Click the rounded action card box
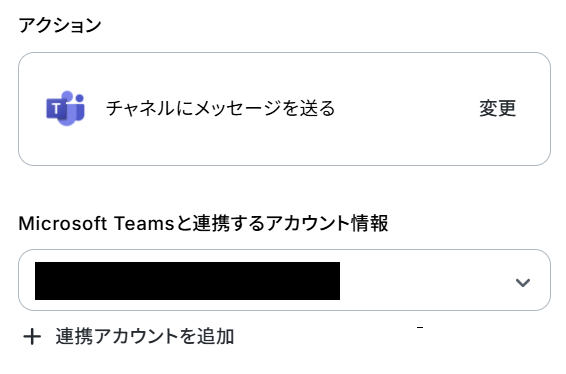This screenshot has width=566, height=374. coord(284,109)
